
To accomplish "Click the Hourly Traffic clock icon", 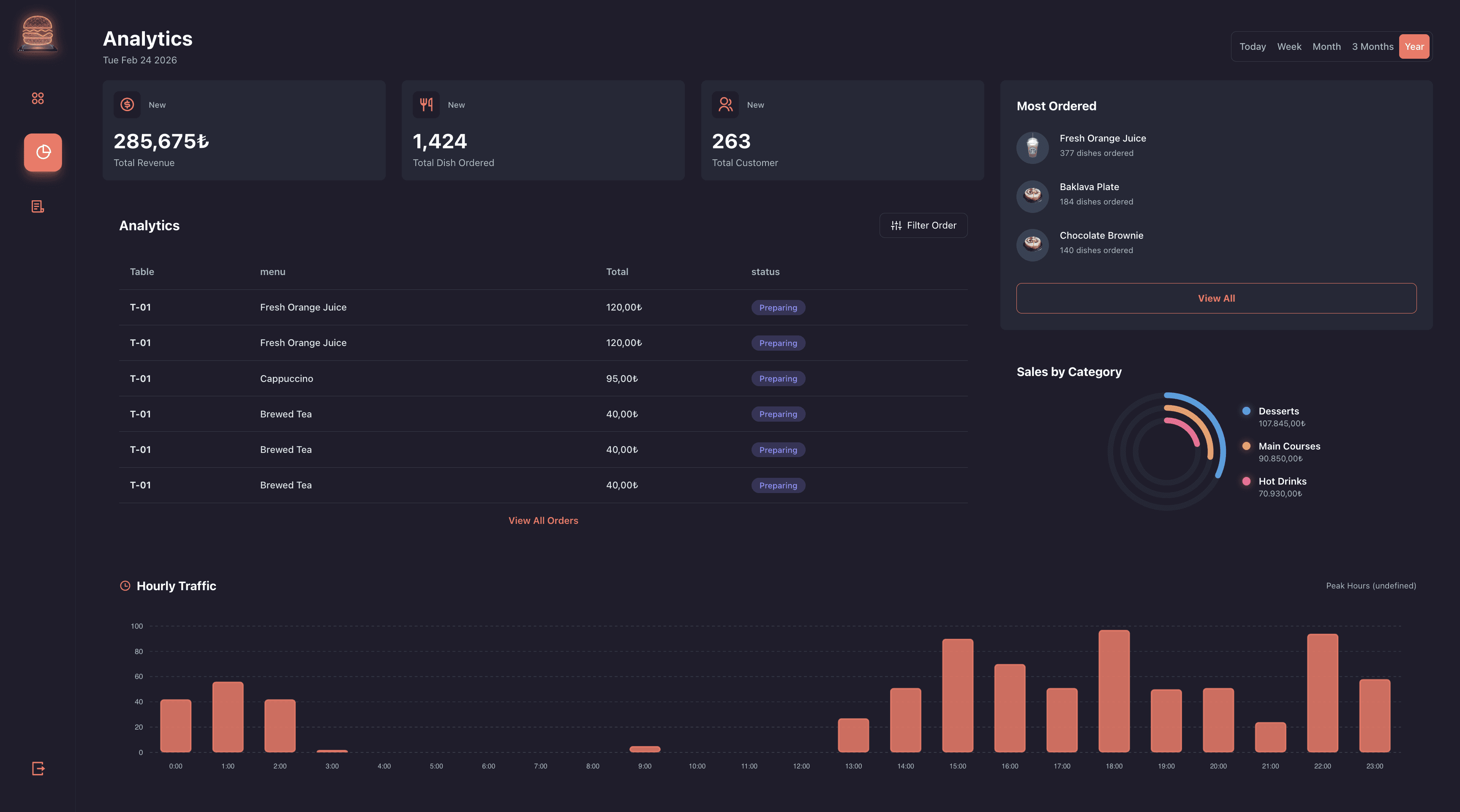I will (125, 586).
